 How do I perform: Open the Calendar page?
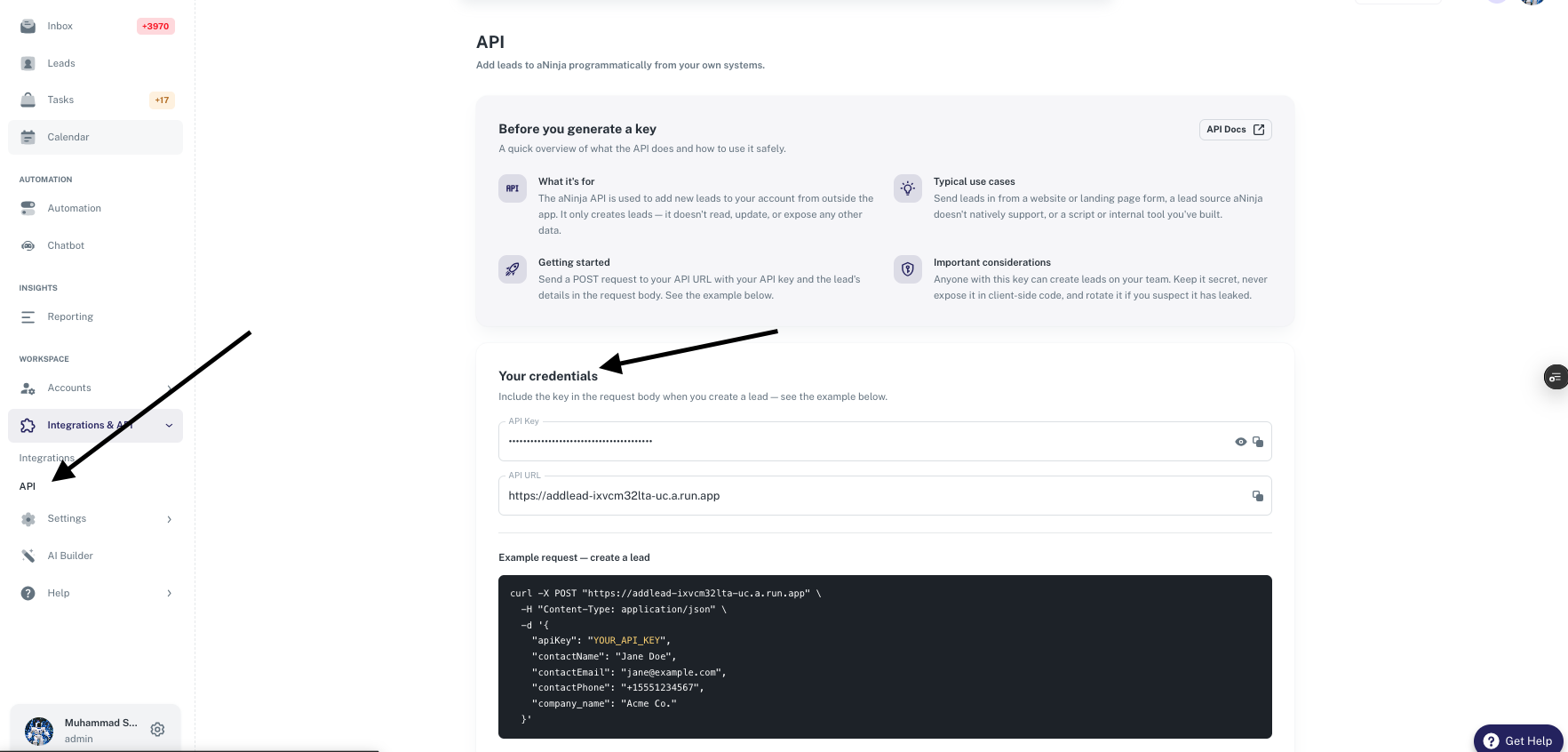point(96,137)
